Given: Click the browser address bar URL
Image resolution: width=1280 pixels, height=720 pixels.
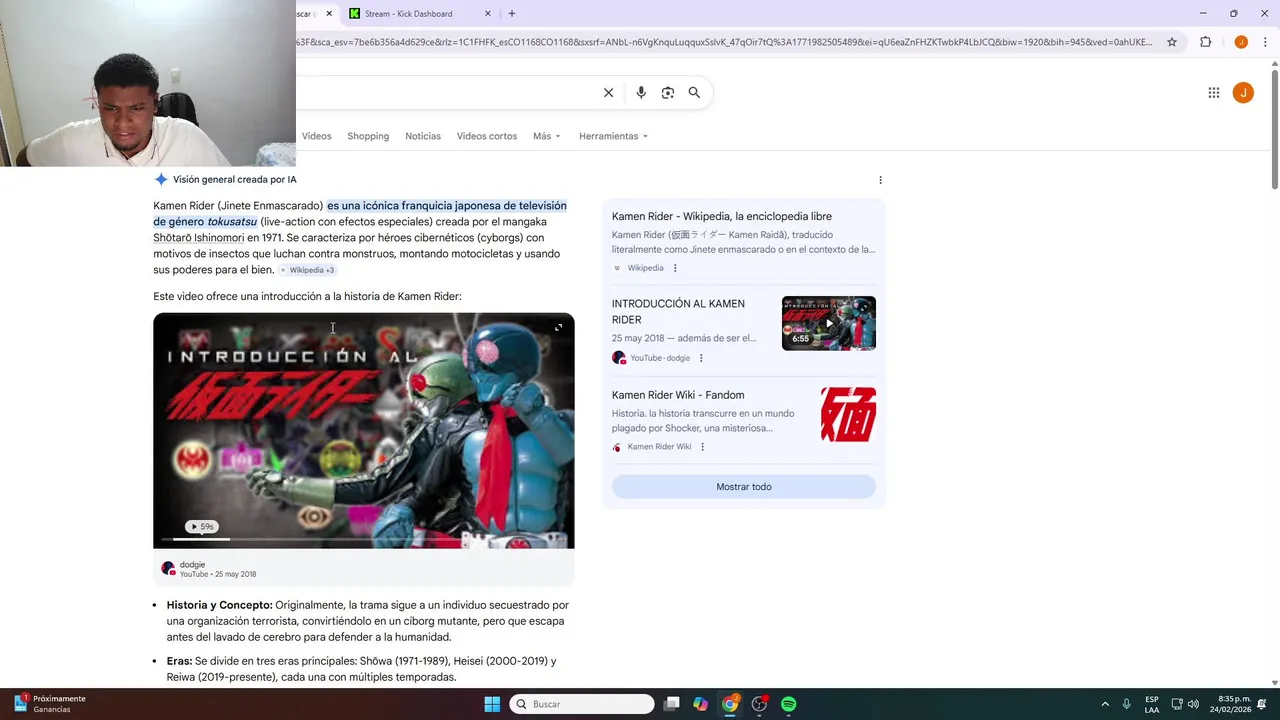Looking at the screenshot, I should coord(725,42).
